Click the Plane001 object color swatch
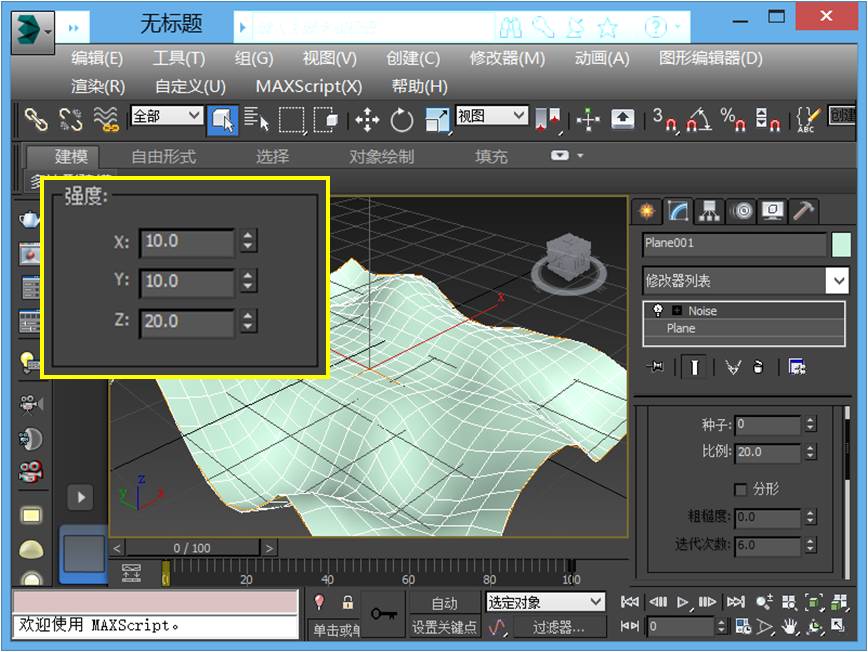The width and height of the screenshot is (868, 652). (x=841, y=244)
